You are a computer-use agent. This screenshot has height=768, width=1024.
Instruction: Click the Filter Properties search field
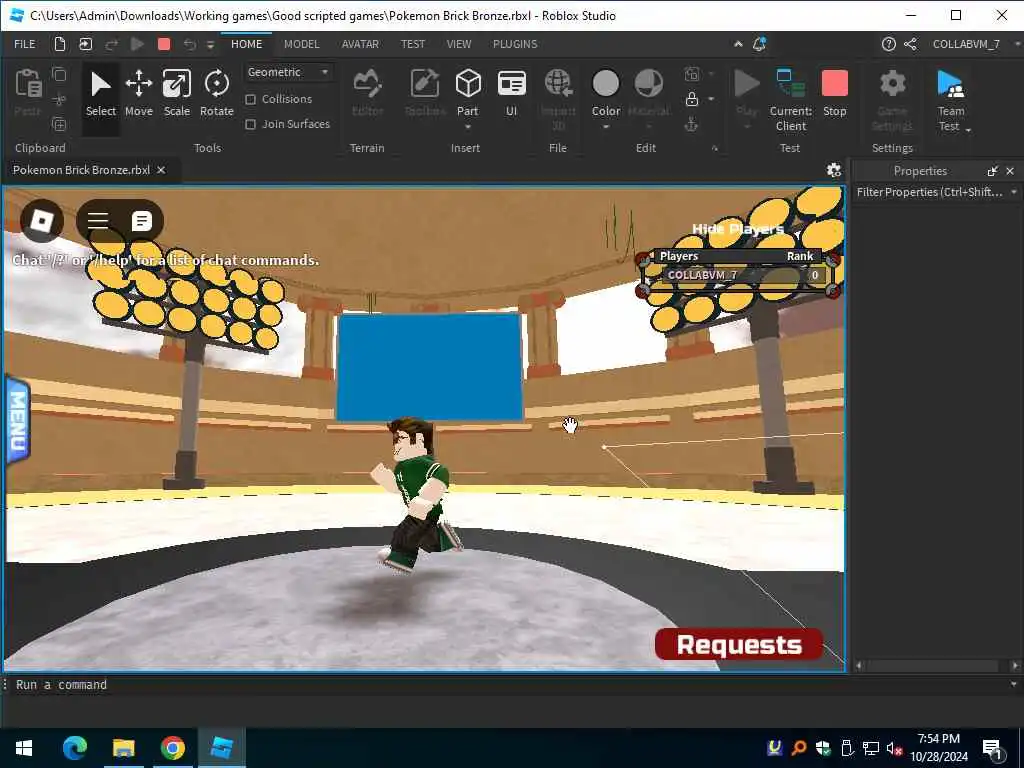(930, 192)
